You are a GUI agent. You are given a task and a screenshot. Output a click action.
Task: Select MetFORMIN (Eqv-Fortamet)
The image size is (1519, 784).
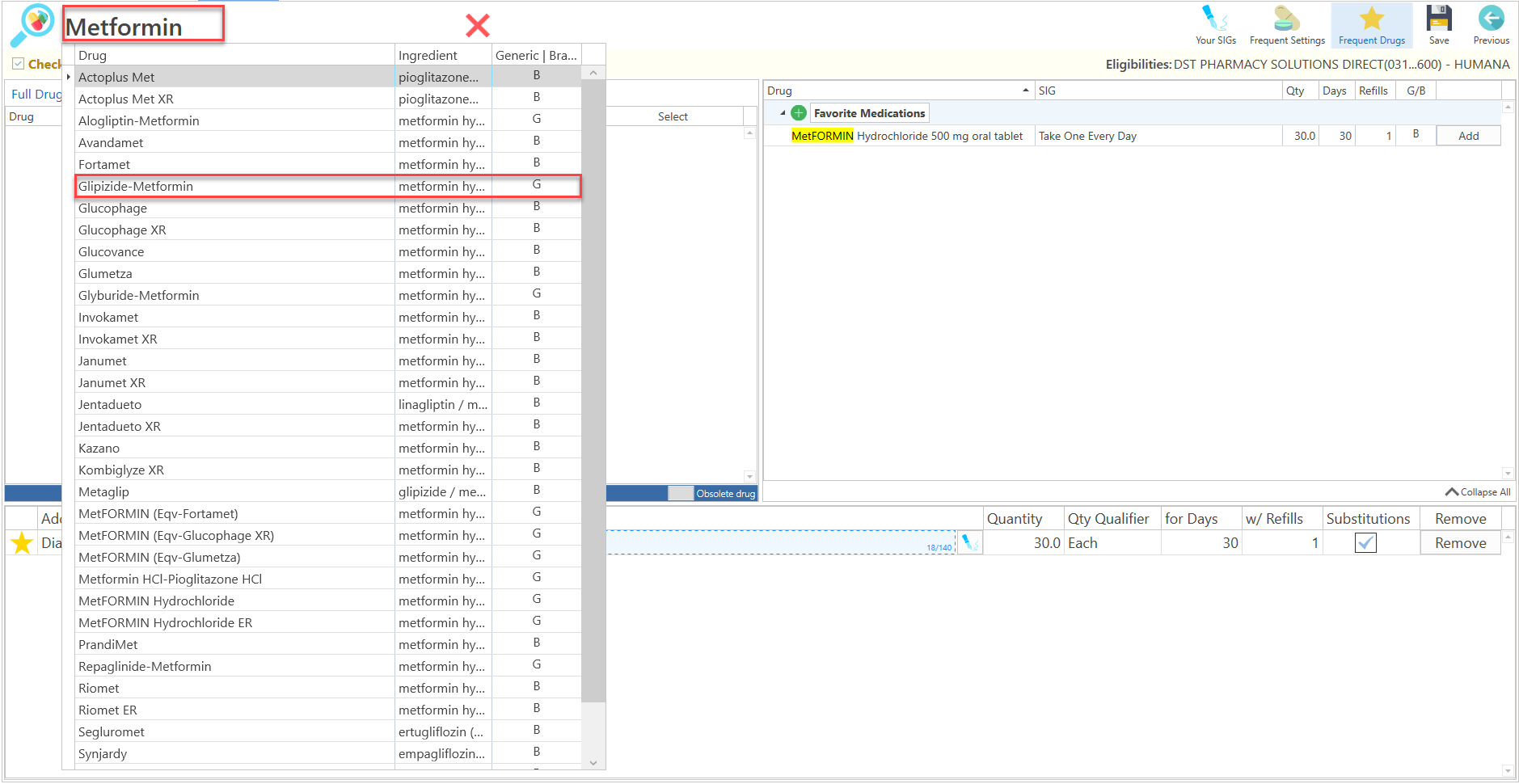328,513
